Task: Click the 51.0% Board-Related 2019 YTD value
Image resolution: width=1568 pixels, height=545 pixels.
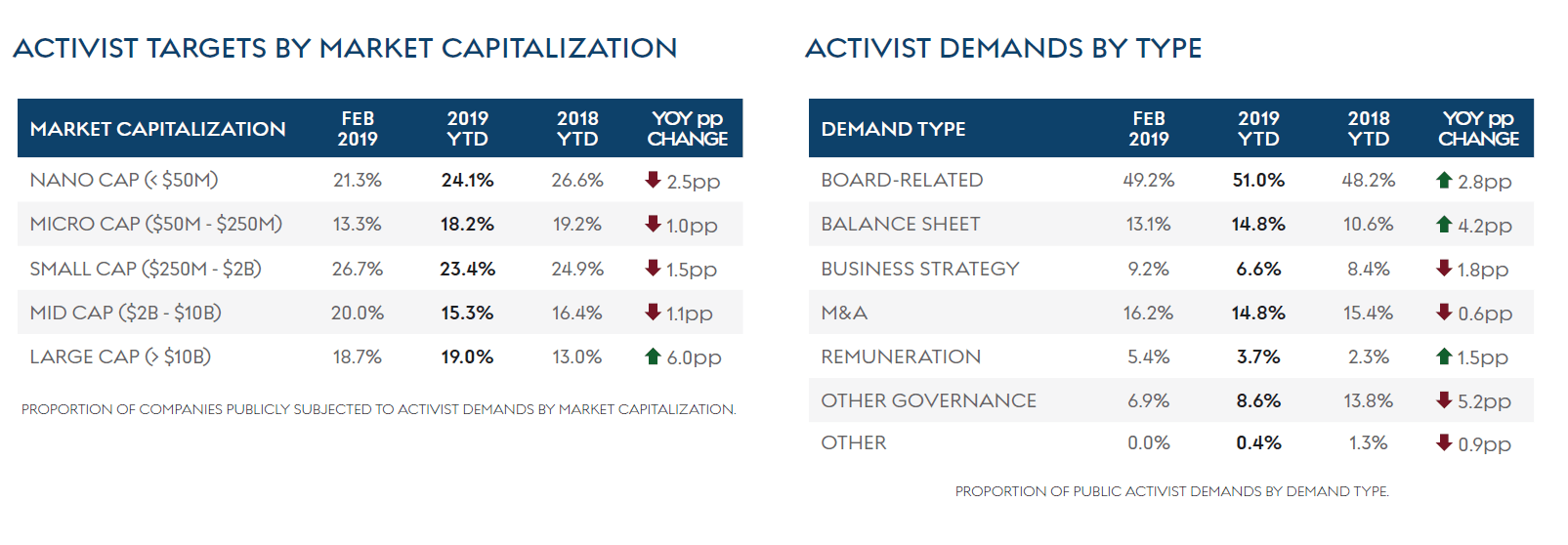Action: click(1258, 181)
